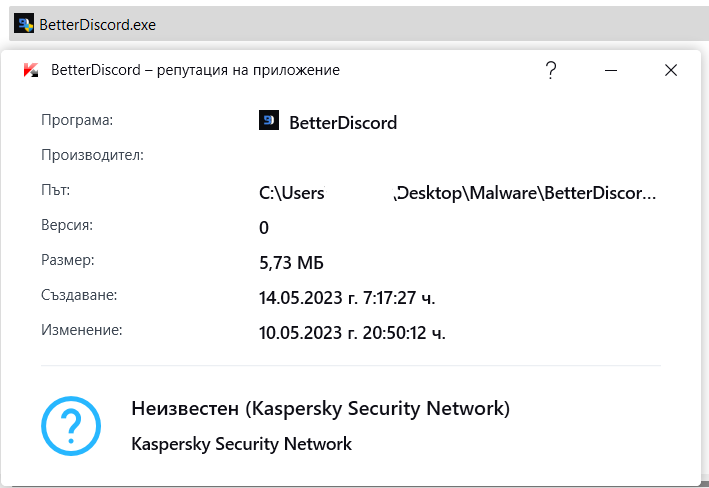Click the 'Неизвестен (Kaspersky Security Network)' status
709x488 pixels.
(x=321, y=408)
